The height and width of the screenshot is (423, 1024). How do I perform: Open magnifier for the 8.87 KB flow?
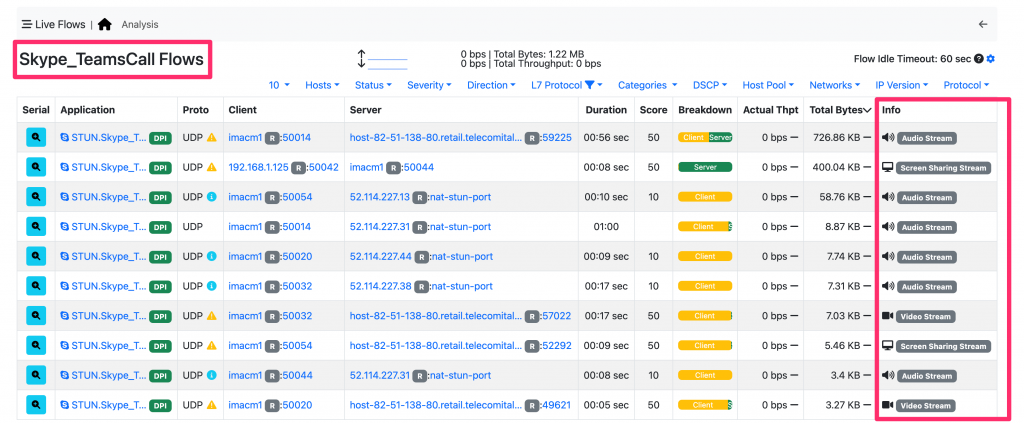pos(36,227)
